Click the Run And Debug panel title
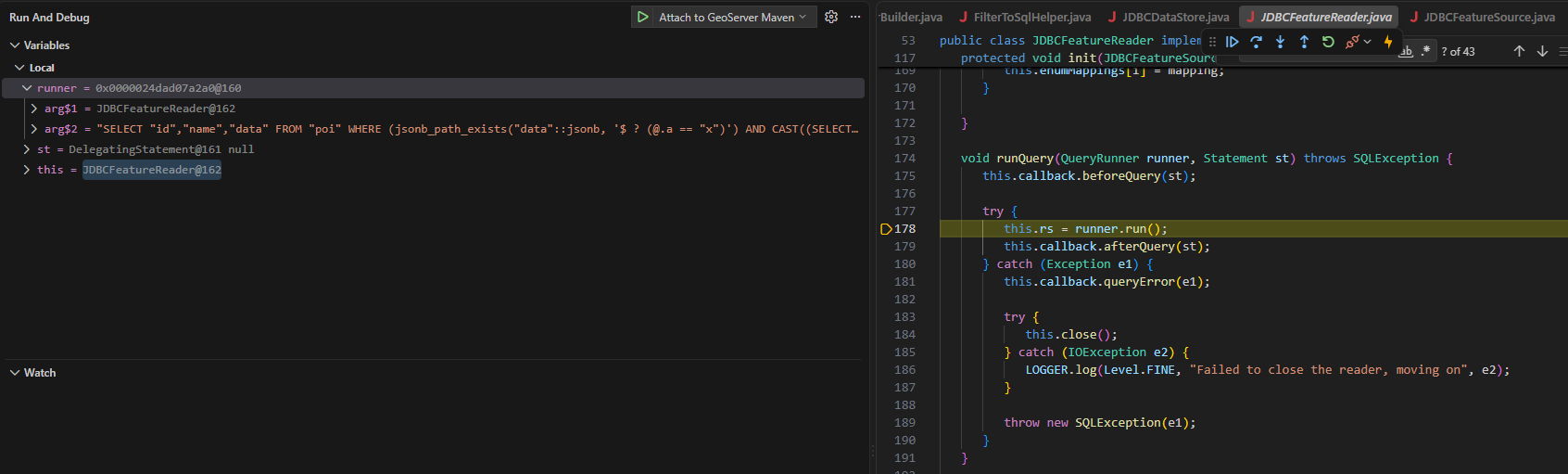Viewport: 1568px width, 474px height. point(49,18)
